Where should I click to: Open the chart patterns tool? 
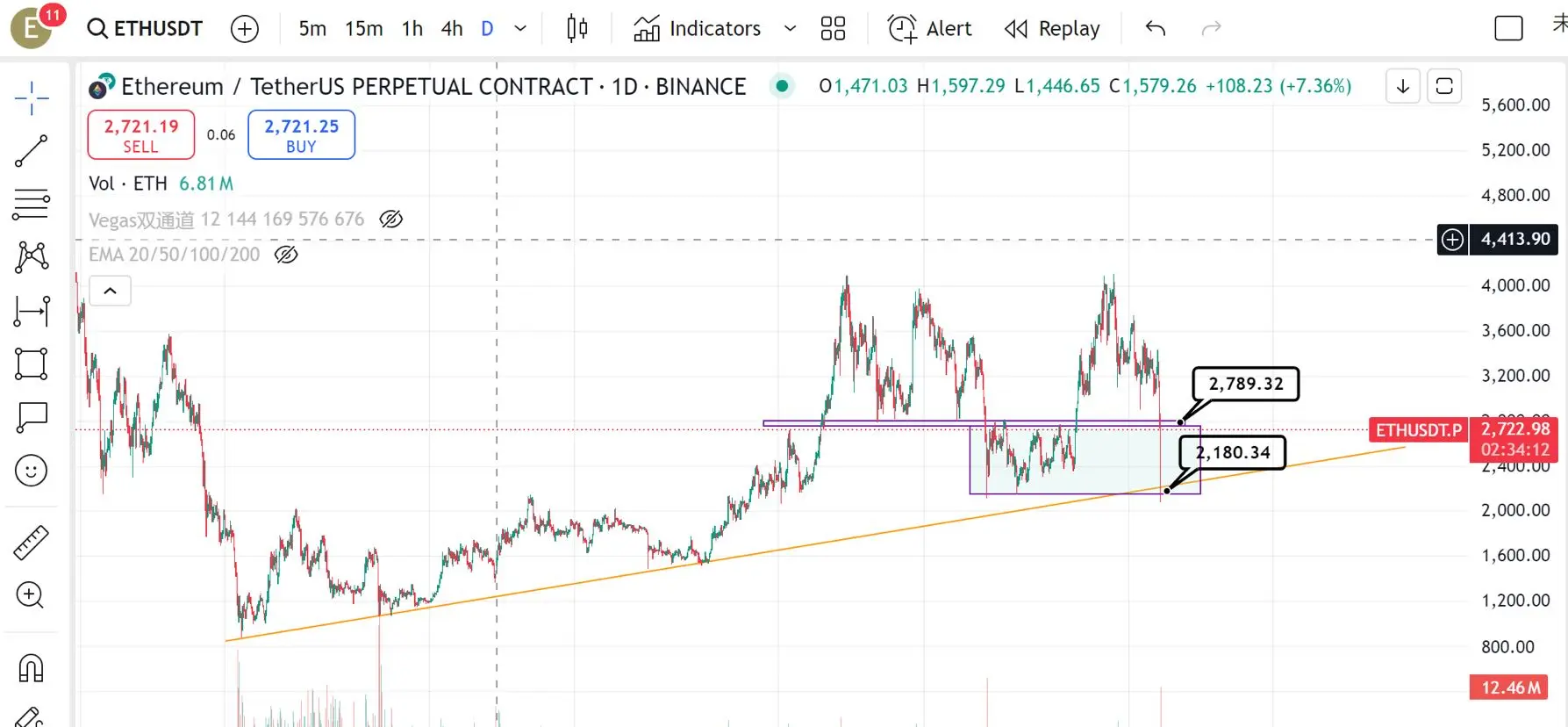point(32,256)
